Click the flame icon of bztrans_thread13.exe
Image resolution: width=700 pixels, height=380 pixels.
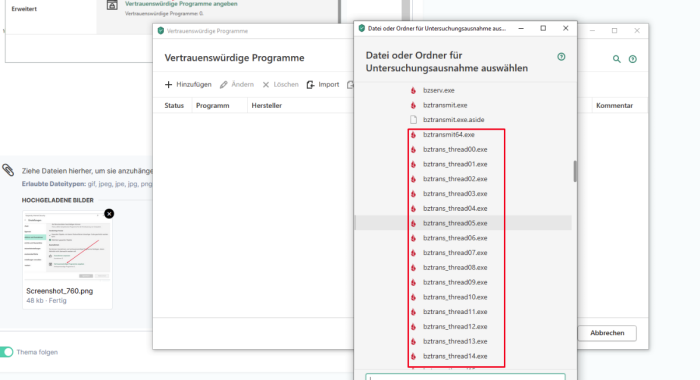[x=413, y=341]
